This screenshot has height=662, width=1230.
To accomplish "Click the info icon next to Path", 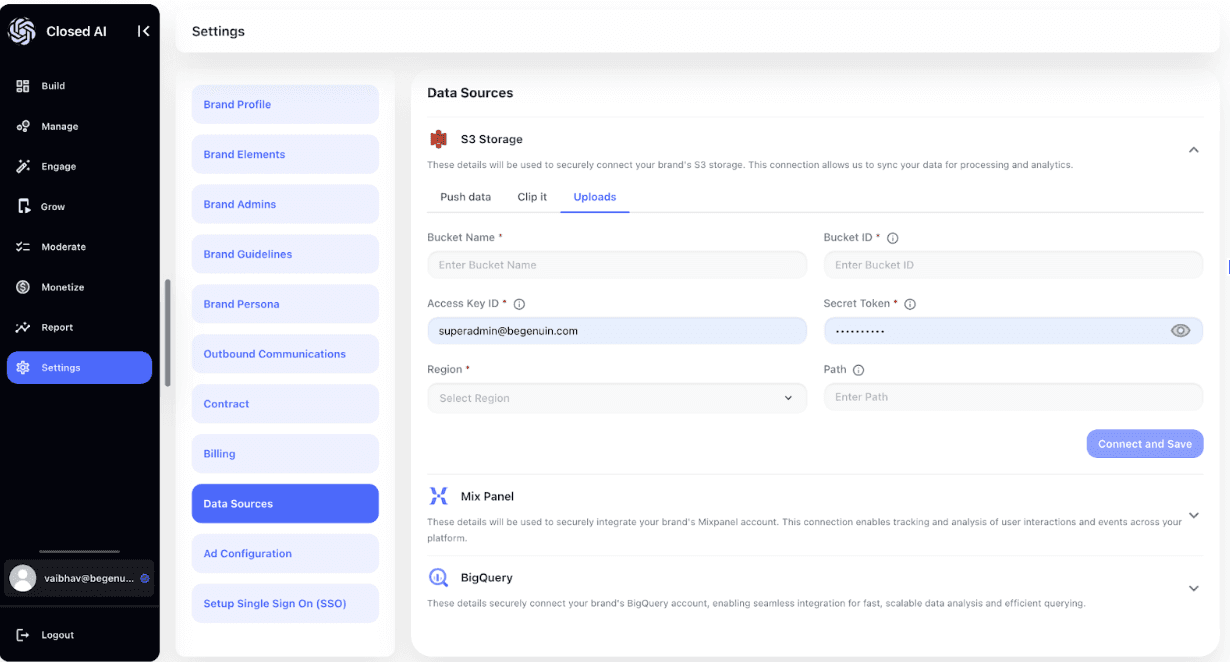I will click(x=858, y=370).
